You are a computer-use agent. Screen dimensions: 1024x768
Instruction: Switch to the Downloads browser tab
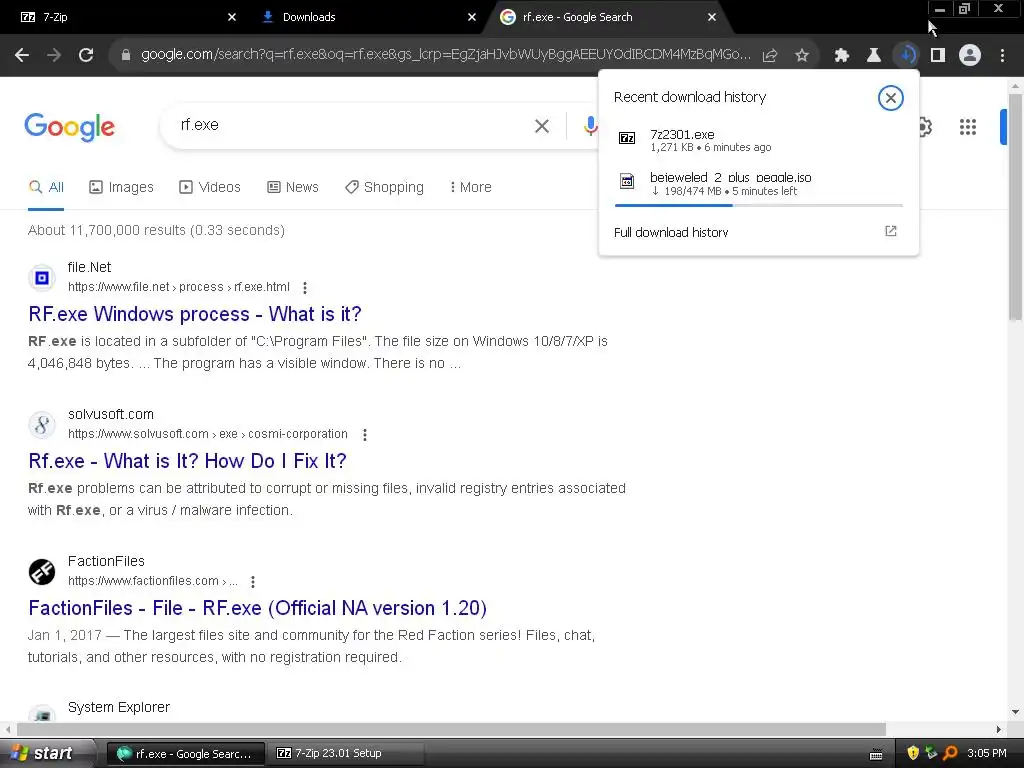coord(366,17)
